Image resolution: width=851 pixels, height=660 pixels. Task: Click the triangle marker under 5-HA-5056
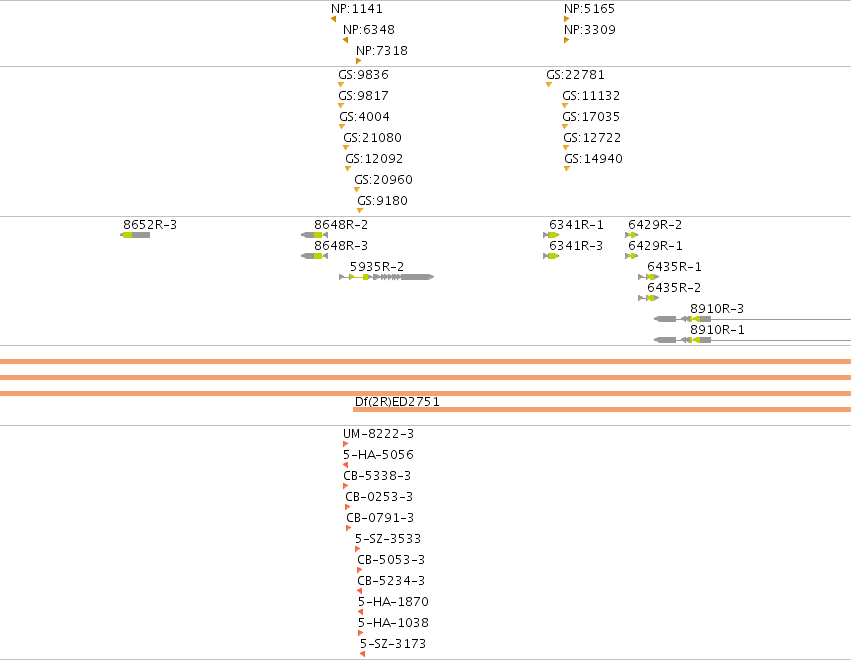coord(346,465)
